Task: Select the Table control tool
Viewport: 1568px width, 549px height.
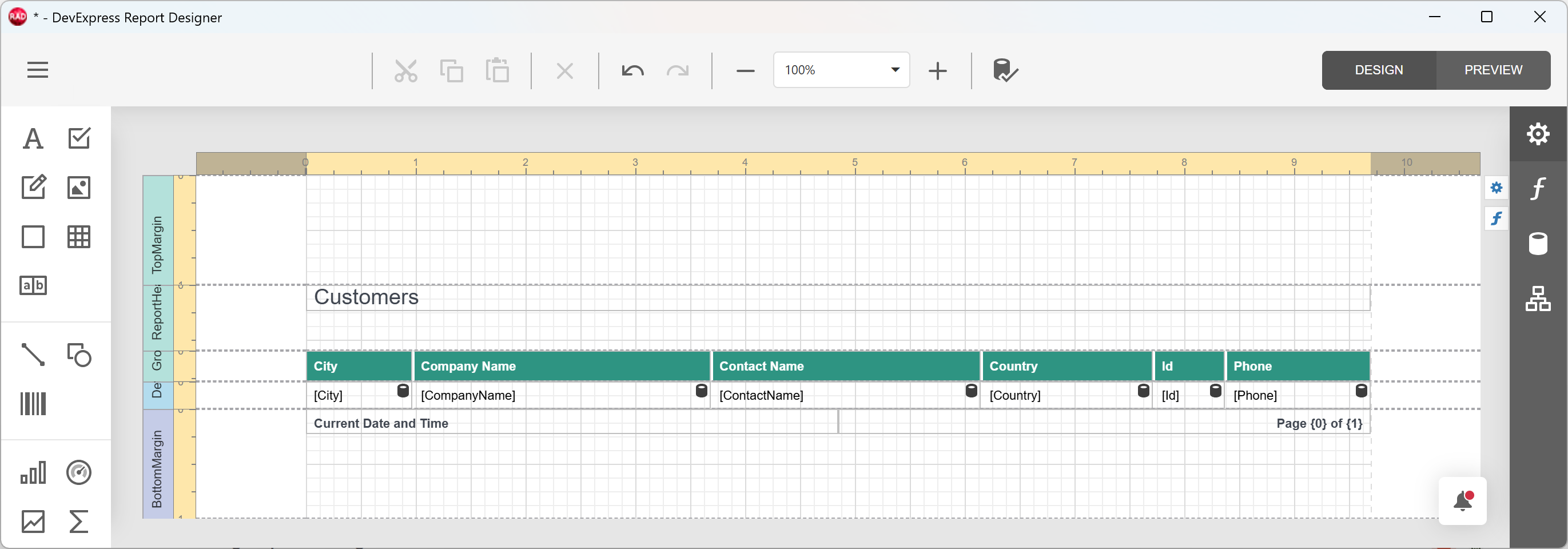Action: pos(78,237)
